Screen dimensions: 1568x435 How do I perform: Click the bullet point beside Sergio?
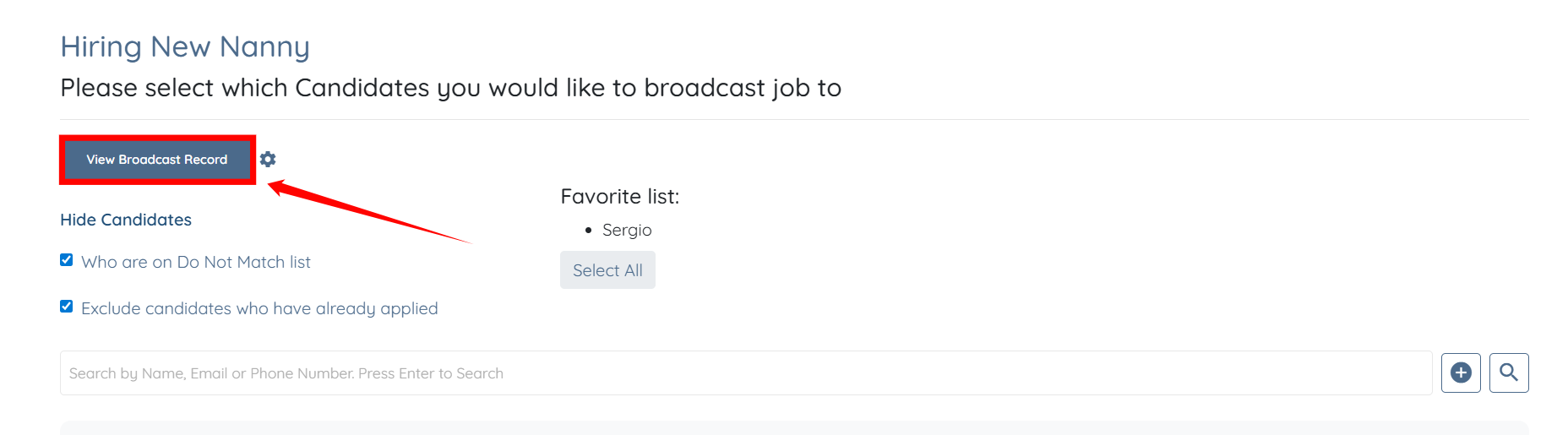click(x=589, y=230)
